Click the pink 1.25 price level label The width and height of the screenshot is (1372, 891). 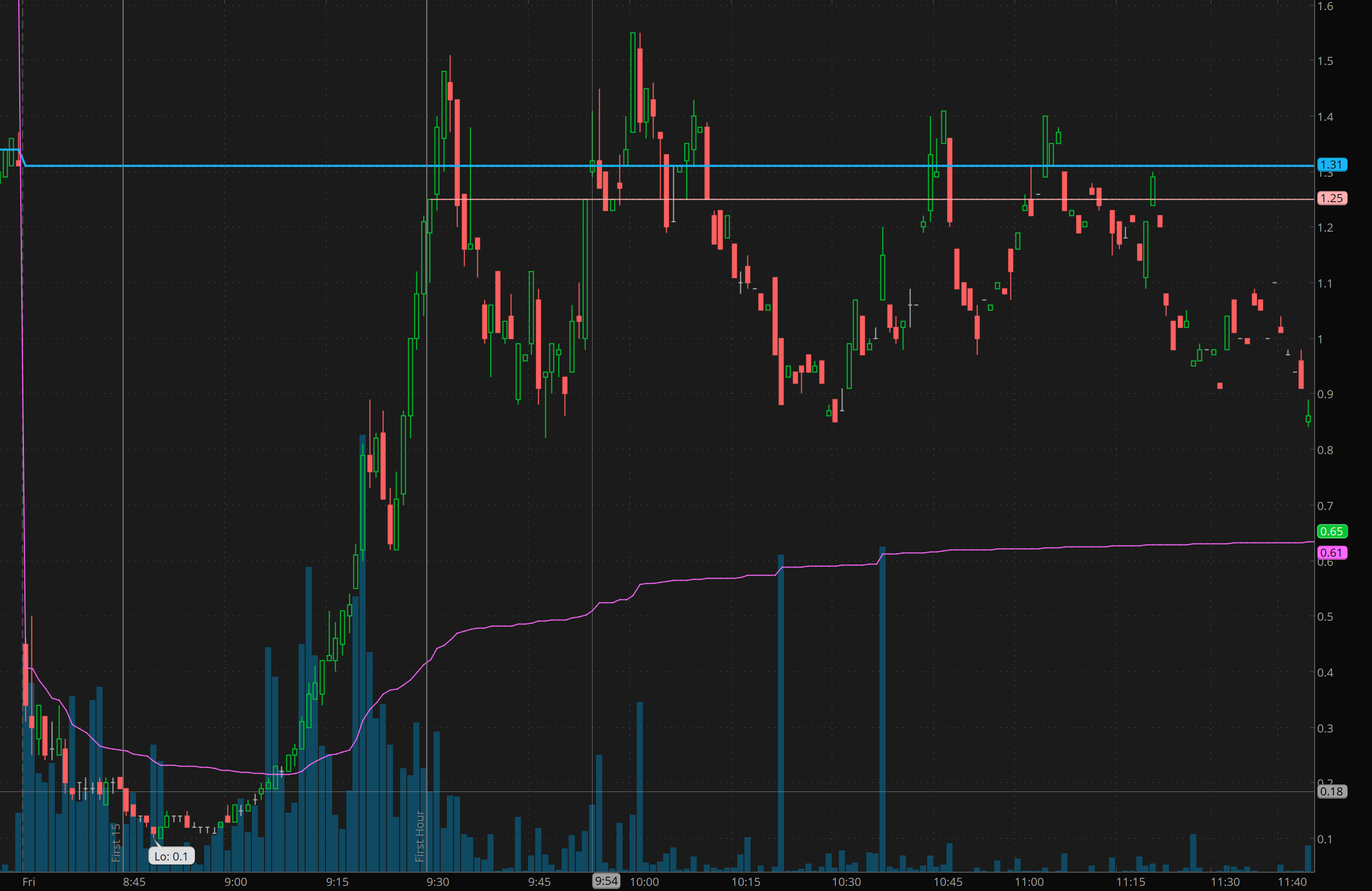pyautogui.click(x=1332, y=199)
